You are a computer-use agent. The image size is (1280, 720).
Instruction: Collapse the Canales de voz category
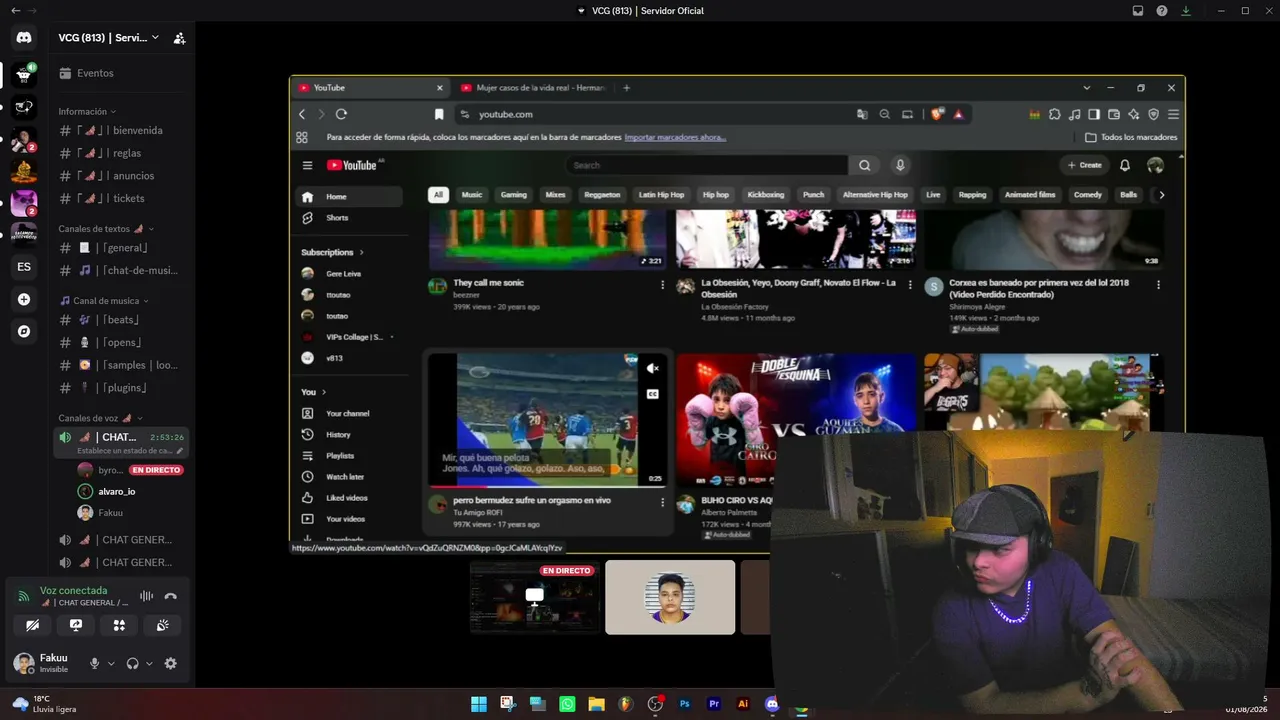100,418
